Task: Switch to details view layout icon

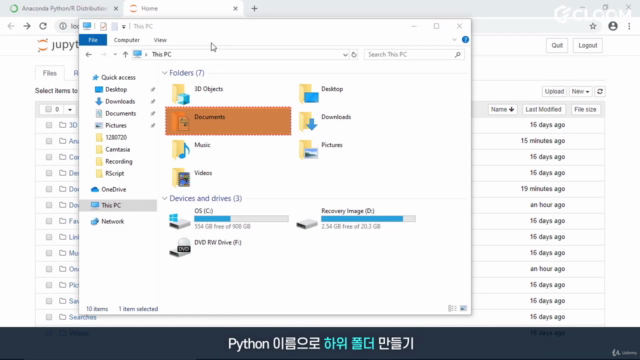Action: [452, 309]
